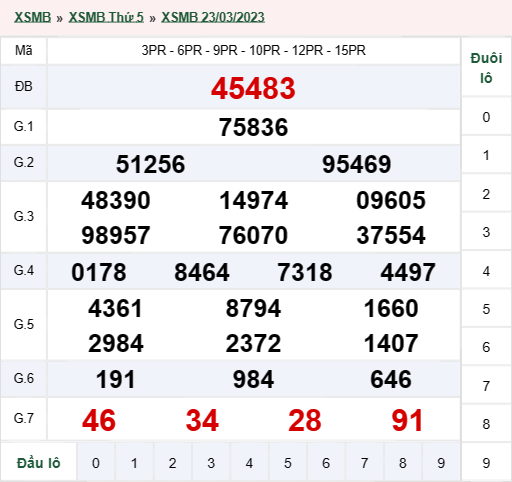The image size is (512, 482).
Task: Open the XSMB breadcrumb link
Action: tap(32, 17)
